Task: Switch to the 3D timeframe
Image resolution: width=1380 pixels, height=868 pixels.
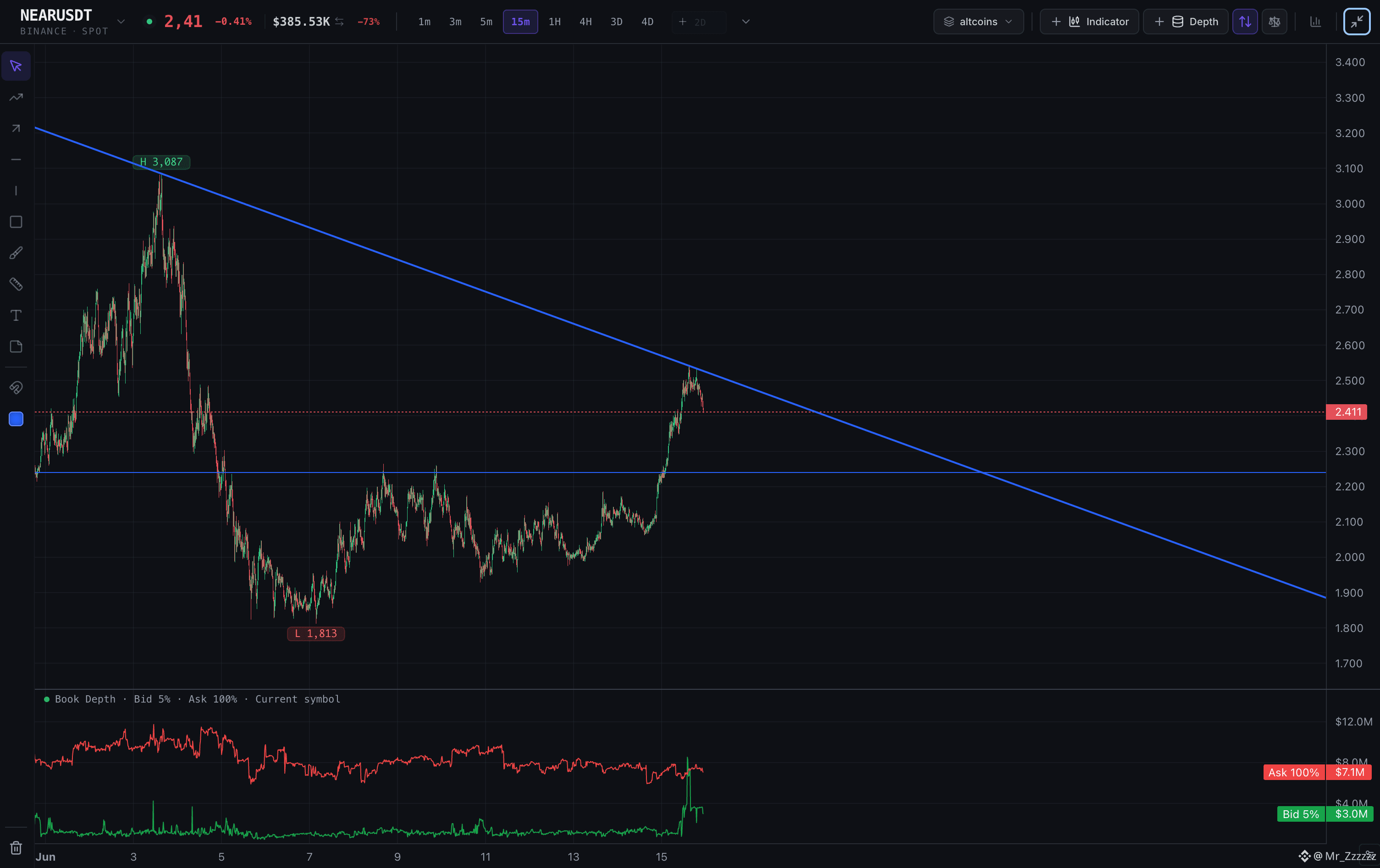Action: click(617, 22)
